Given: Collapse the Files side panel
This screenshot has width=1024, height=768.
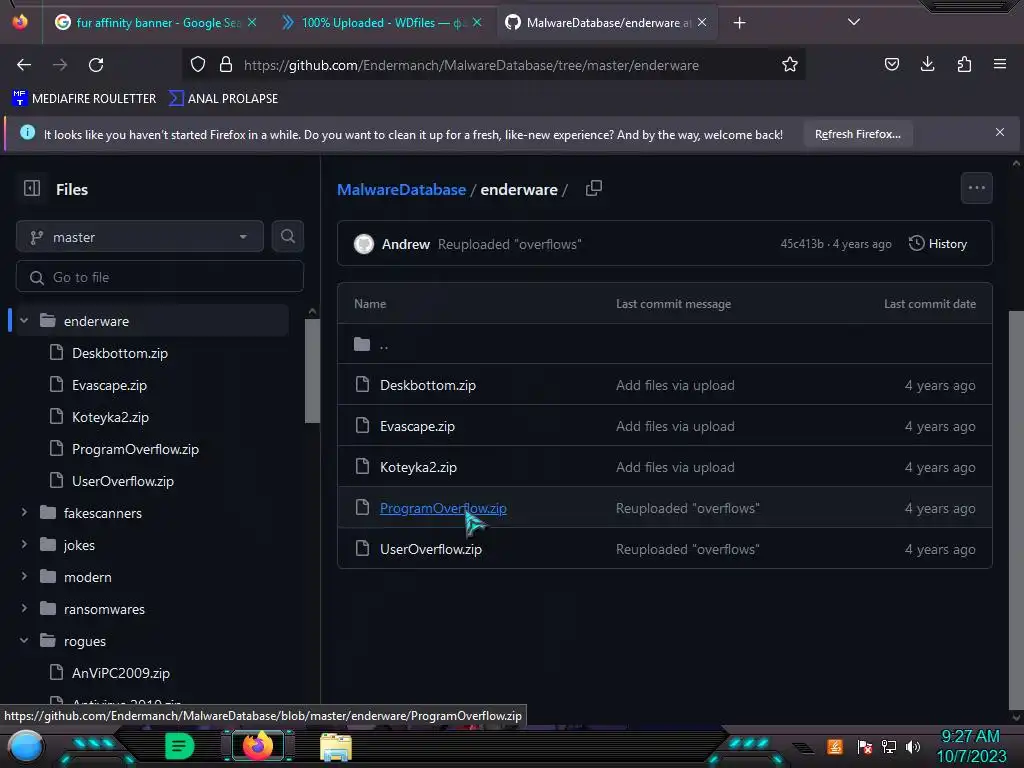Looking at the screenshot, I should (x=31, y=189).
